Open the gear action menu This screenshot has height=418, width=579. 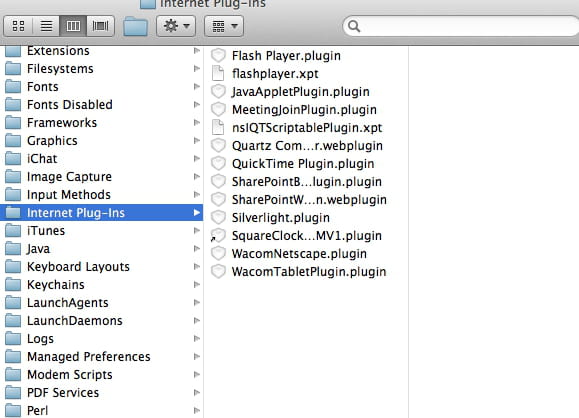[x=176, y=26]
